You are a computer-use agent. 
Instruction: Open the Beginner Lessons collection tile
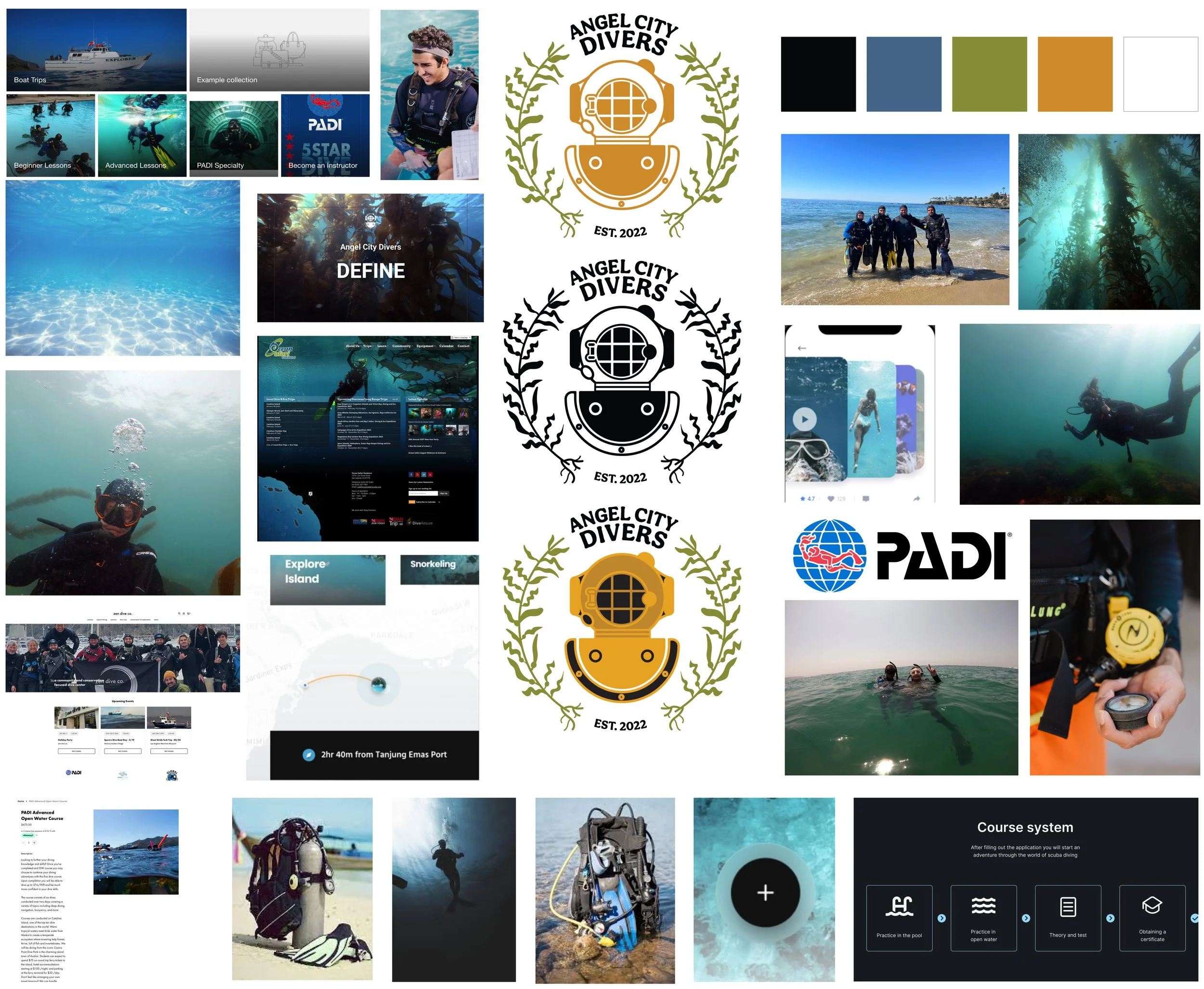click(x=50, y=136)
